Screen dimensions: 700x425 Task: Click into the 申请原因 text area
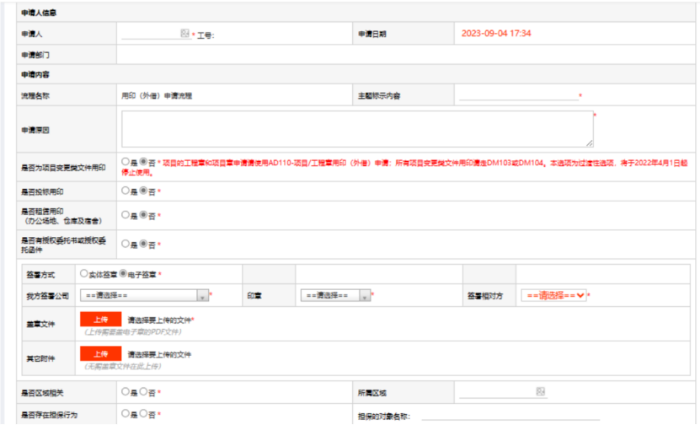coord(356,129)
